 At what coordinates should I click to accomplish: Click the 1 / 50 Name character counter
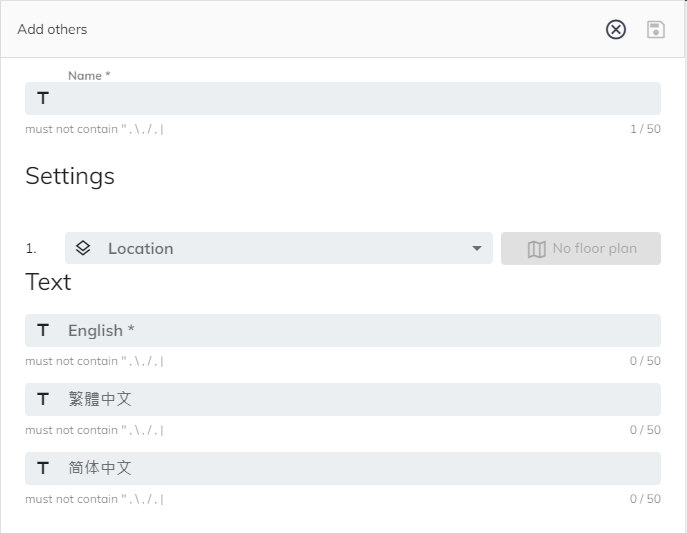coord(644,129)
